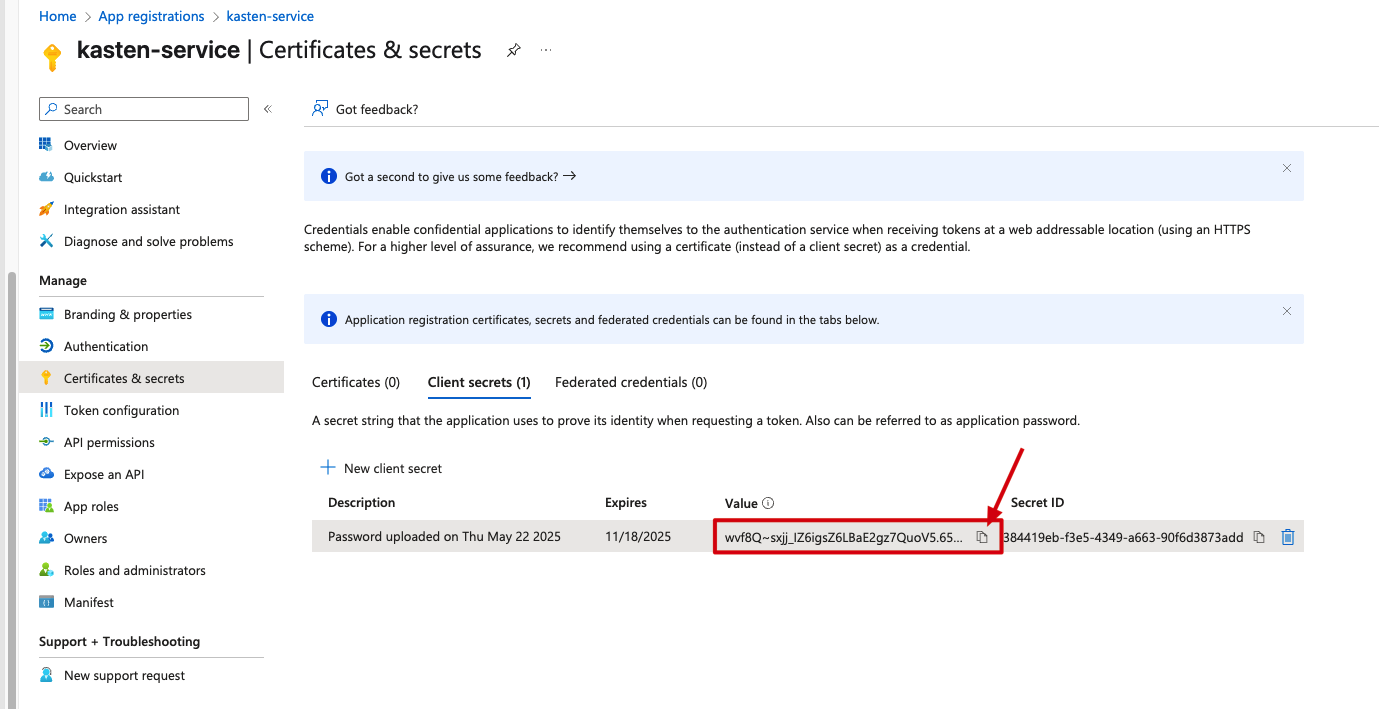This screenshot has width=1379, height=709.
Task: Open the ellipsis more options in title
Action: 546,50
